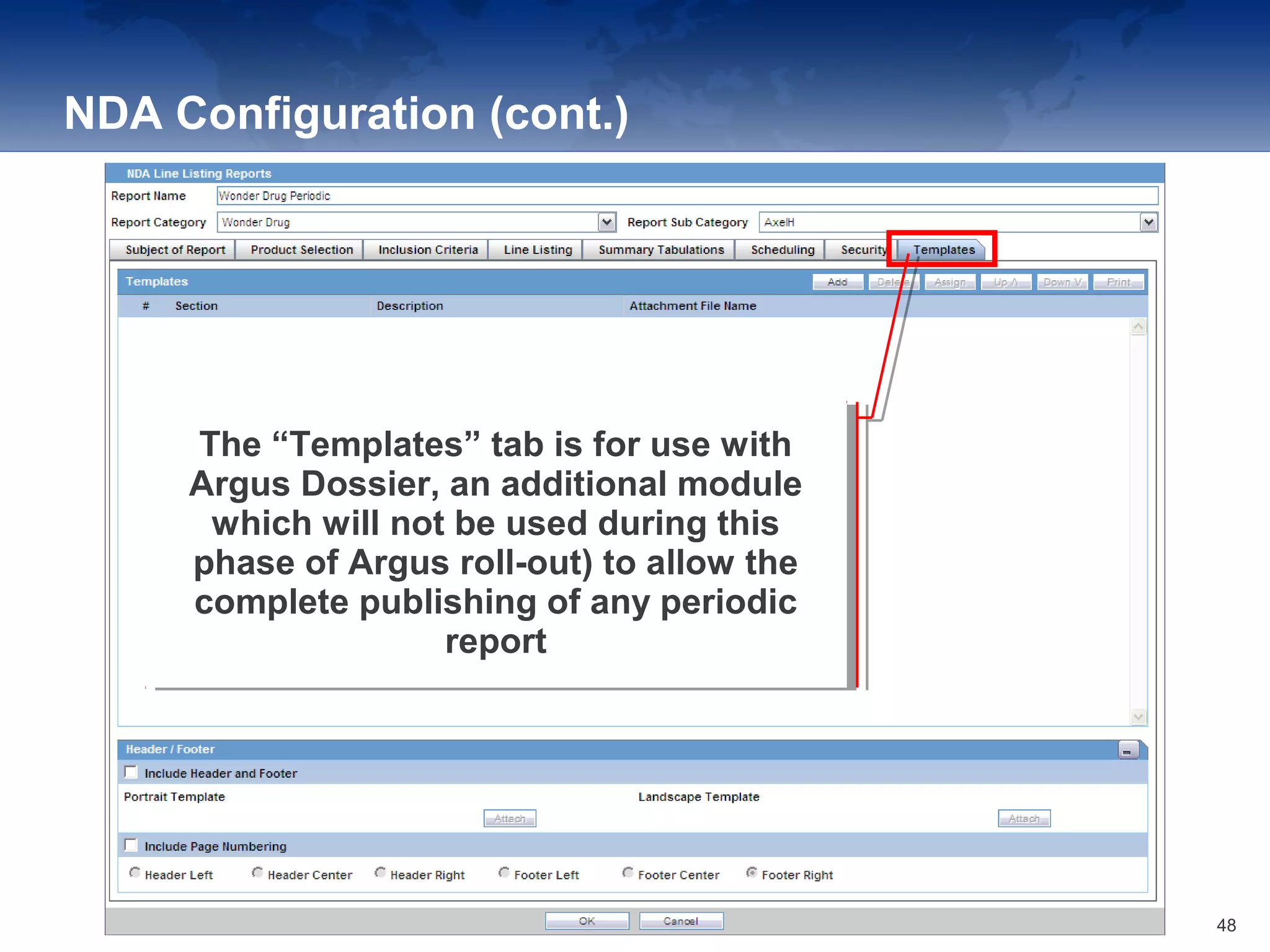Select Header Left radio button

[135, 873]
